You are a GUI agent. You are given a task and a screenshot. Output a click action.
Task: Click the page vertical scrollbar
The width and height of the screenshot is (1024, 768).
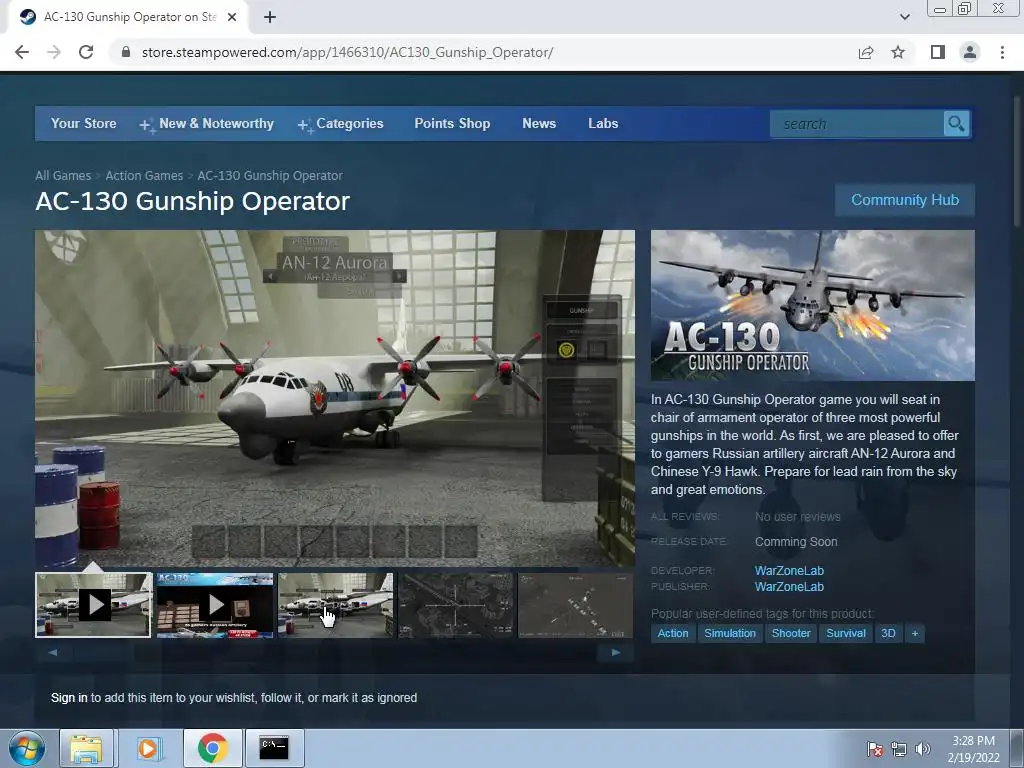(1017, 162)
